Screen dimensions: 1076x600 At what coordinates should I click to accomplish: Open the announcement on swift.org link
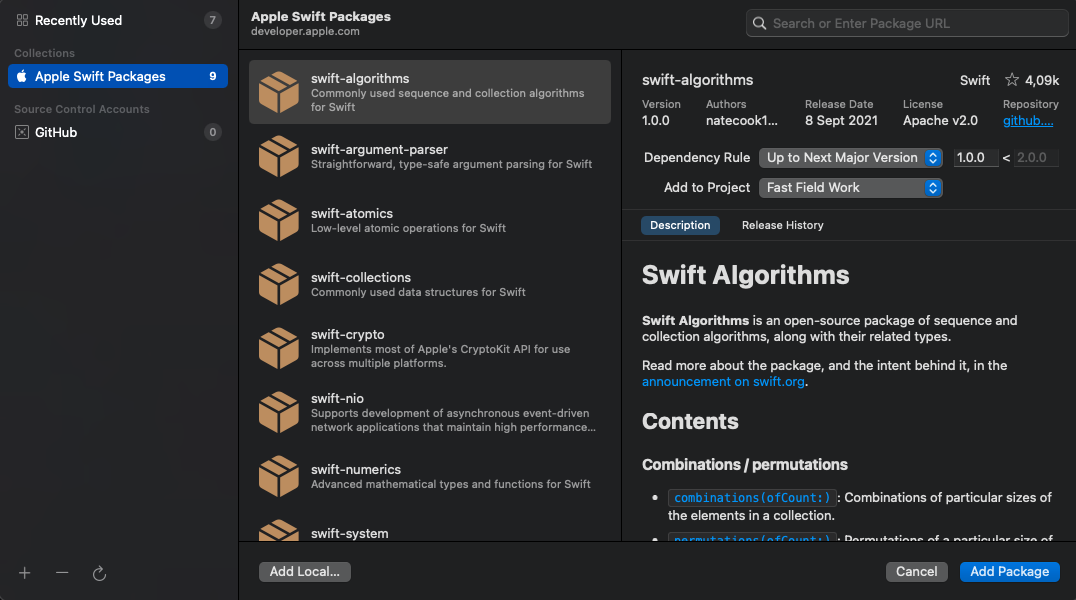pos(723,382)
